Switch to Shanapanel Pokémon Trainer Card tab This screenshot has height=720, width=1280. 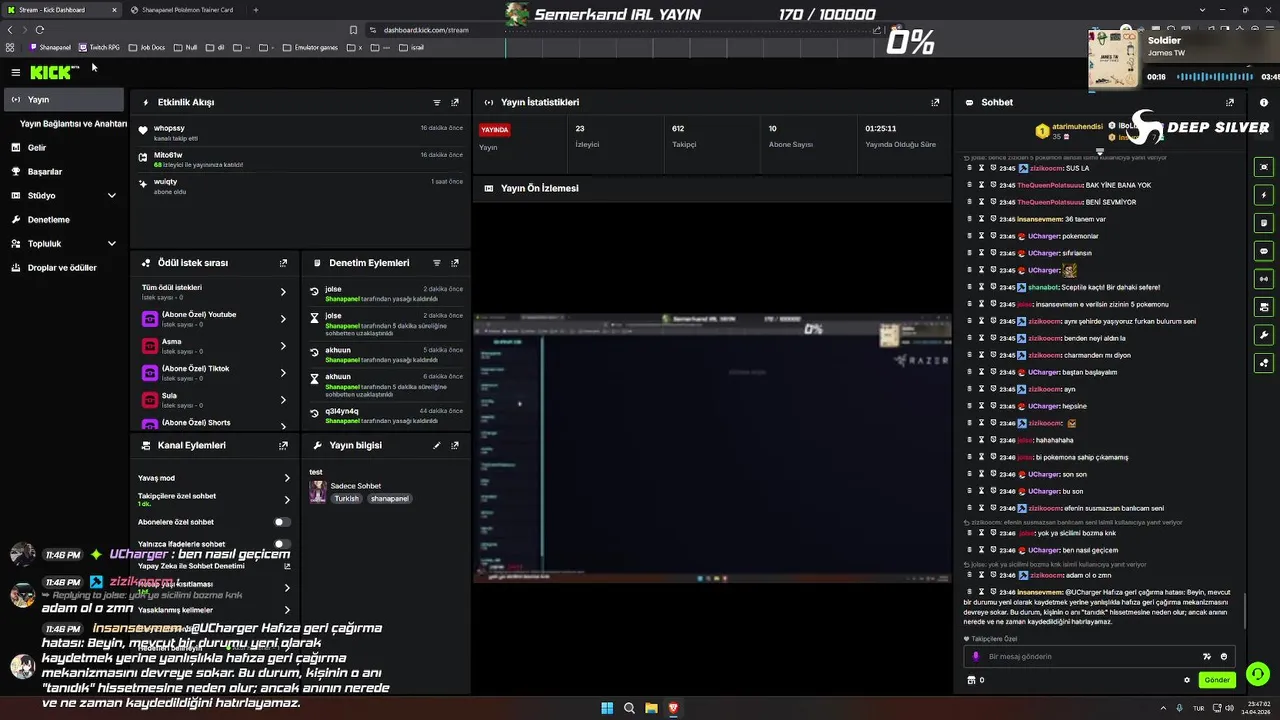(x=185, y=10)
